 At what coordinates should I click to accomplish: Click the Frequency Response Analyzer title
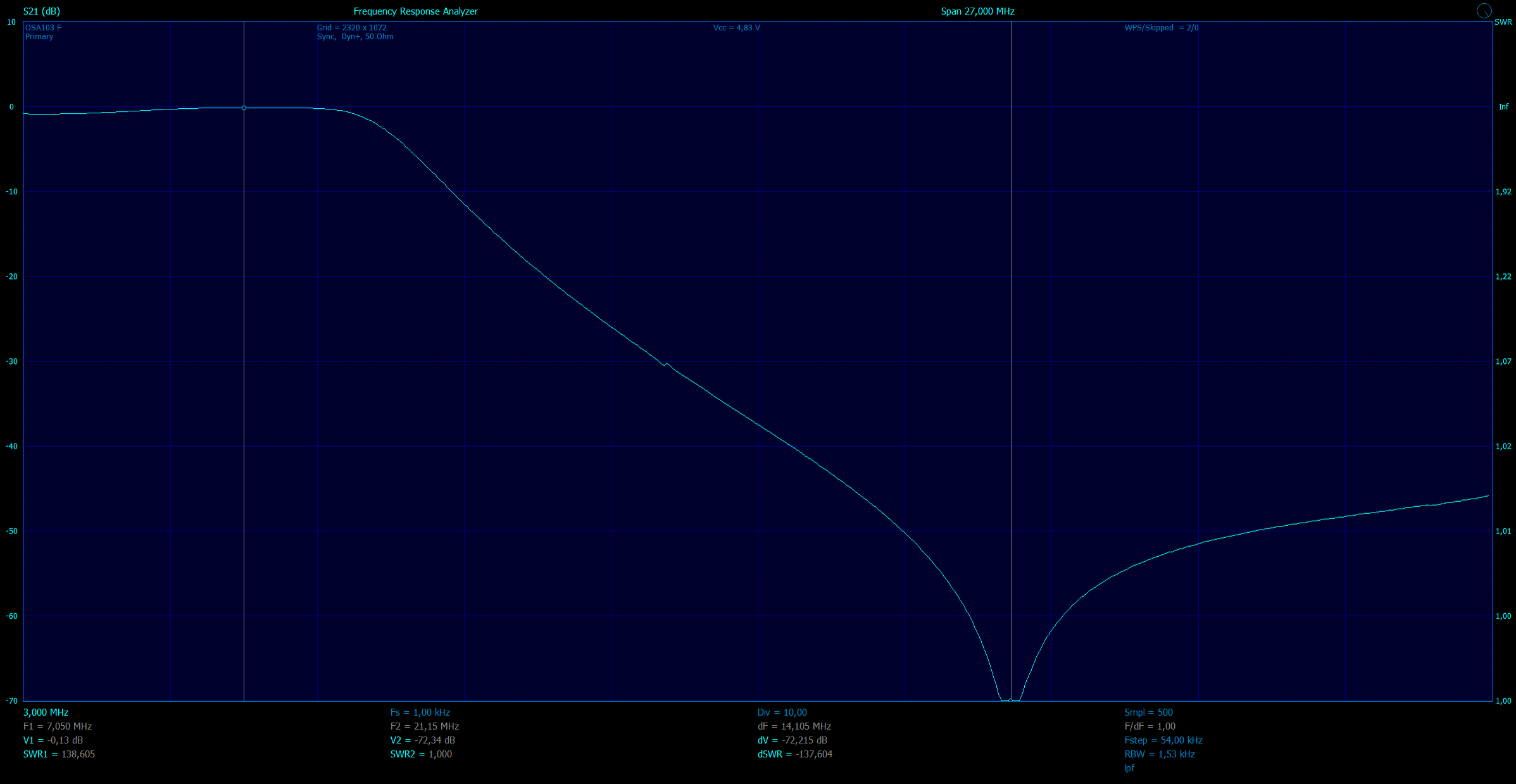tap(415, 11)
